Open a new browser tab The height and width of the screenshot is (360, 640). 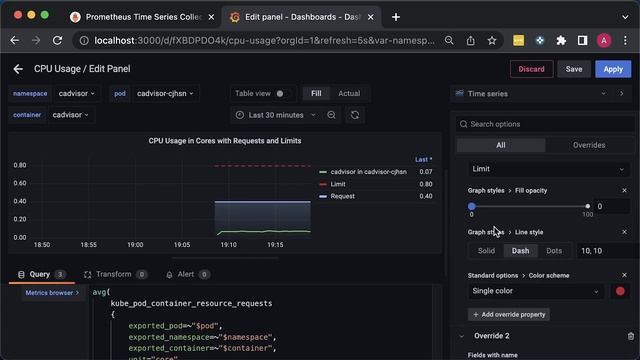[x=396, y=17]
